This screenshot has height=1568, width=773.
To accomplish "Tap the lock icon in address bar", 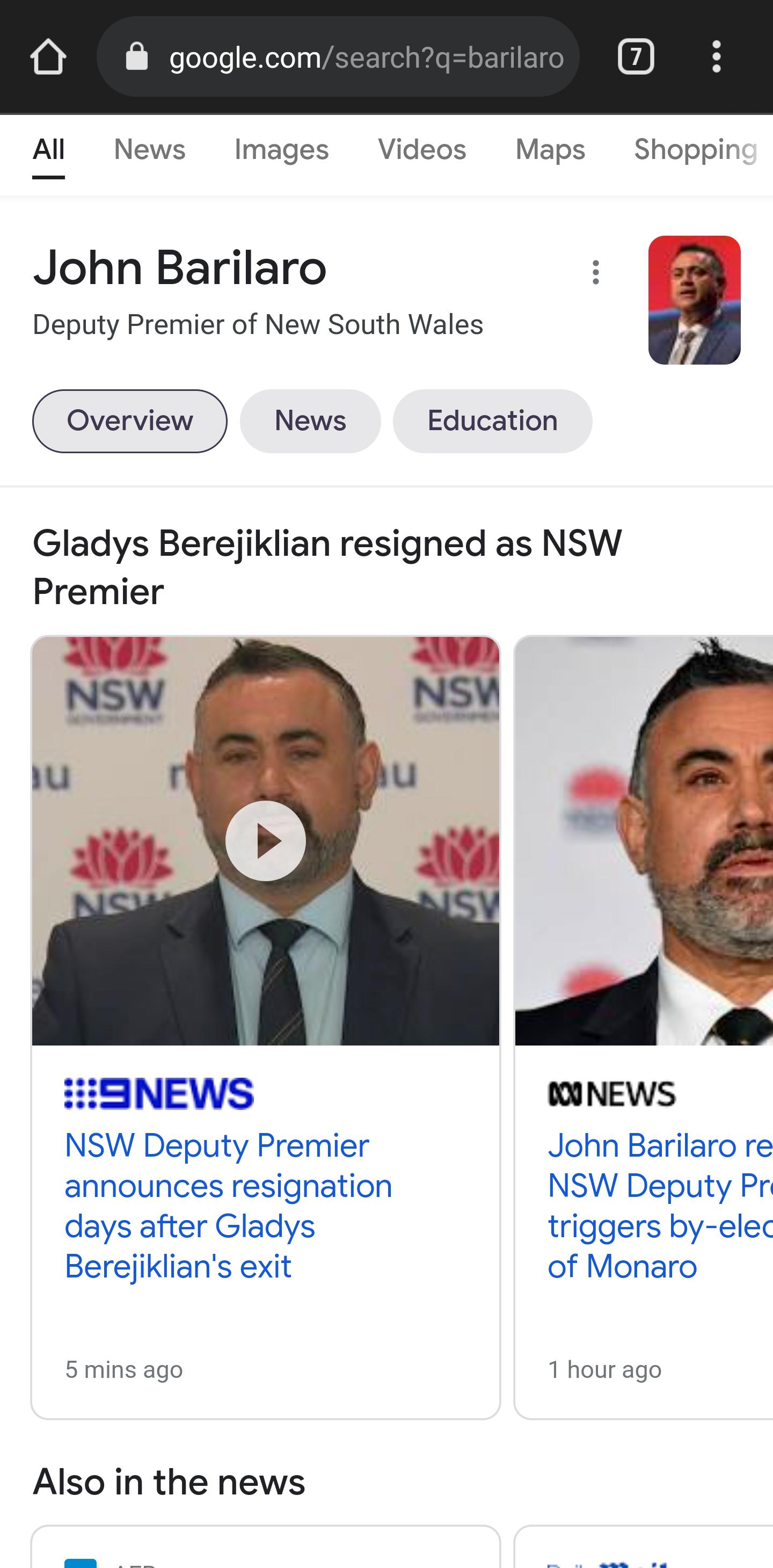I will [137, 56].
